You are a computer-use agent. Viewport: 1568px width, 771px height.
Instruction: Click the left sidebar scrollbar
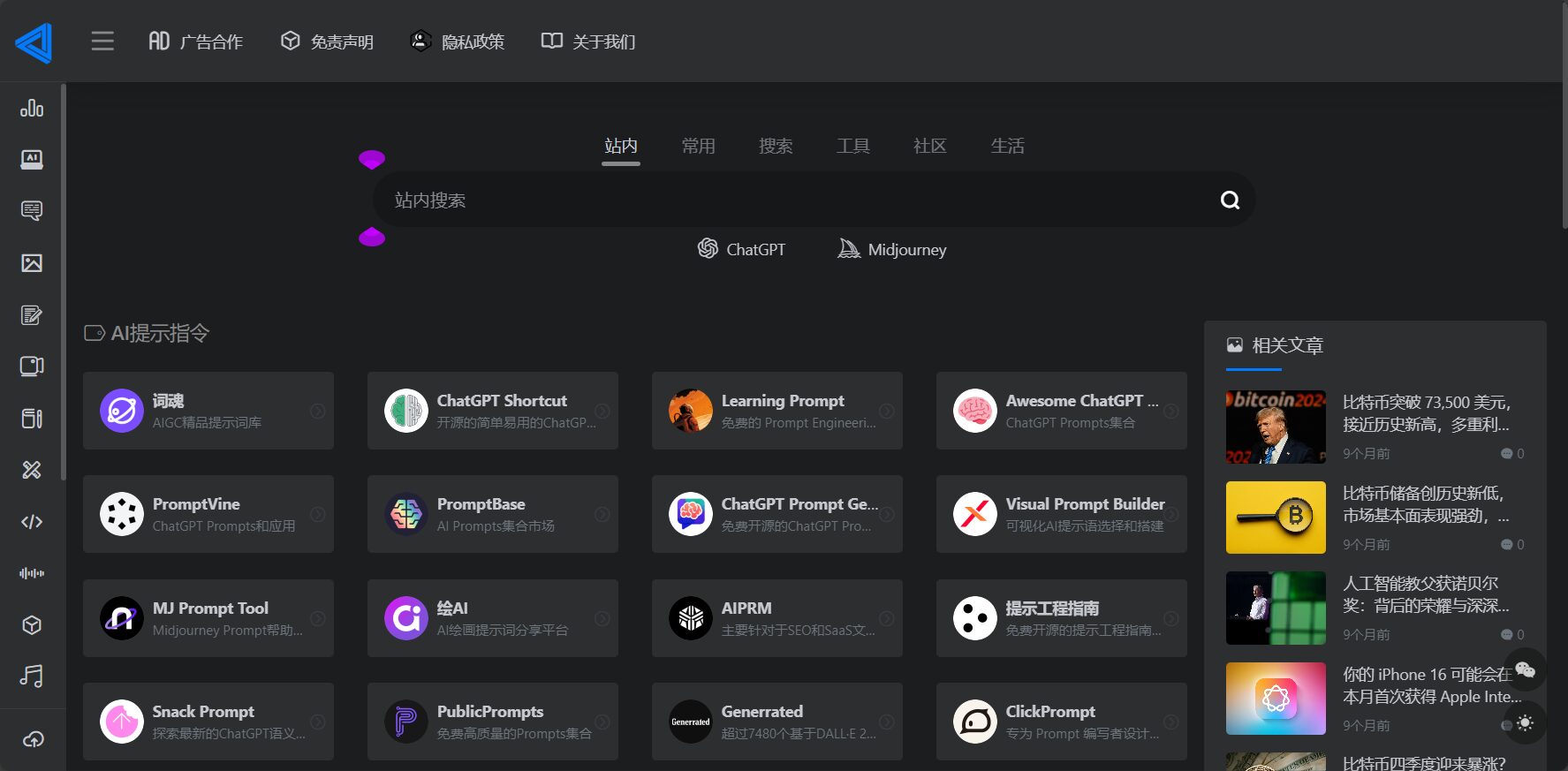pyautogui.click(x=64, y=283)
